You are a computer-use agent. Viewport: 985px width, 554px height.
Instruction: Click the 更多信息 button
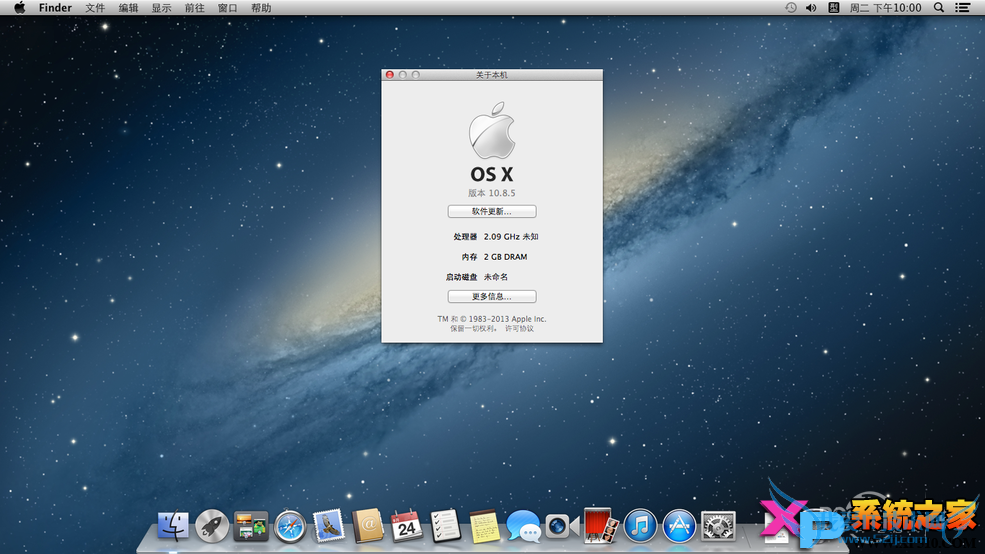[491, 297]
